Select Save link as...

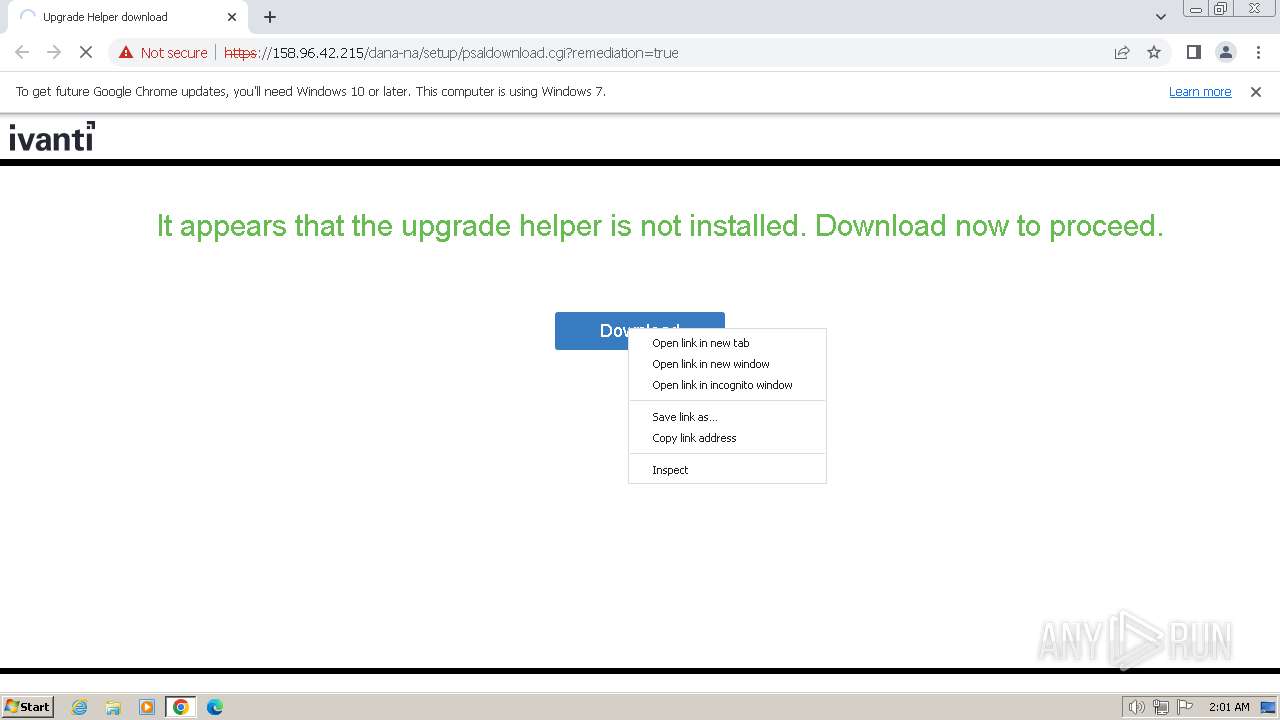pyautogui.click(x=727, y=417)
